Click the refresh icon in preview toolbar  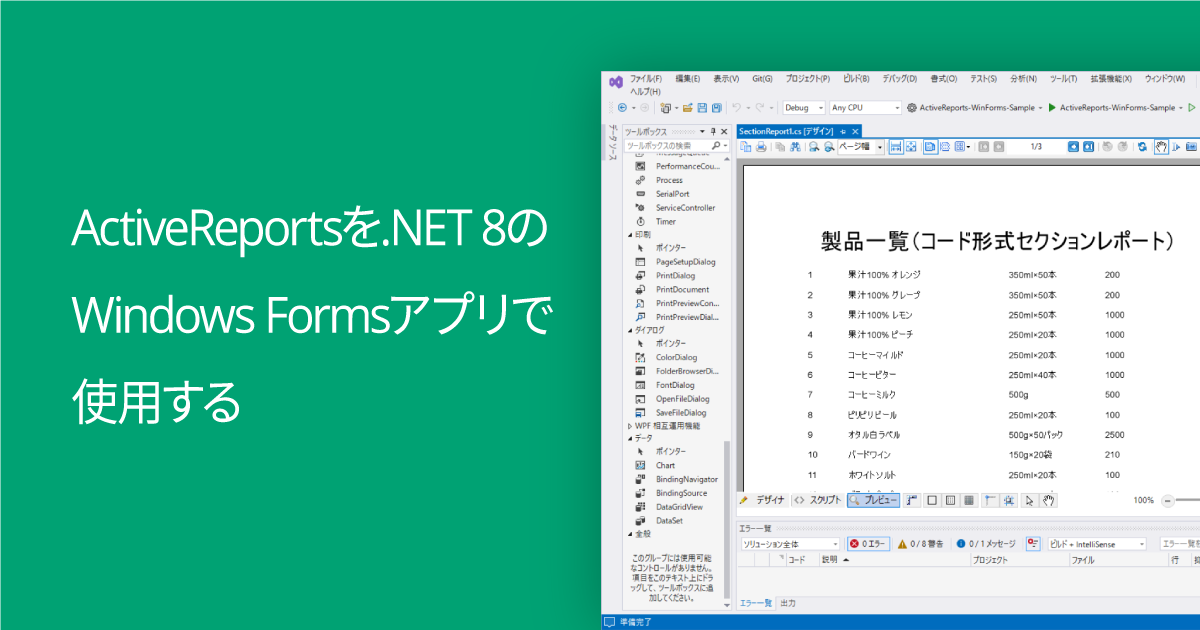[1143, 147]
